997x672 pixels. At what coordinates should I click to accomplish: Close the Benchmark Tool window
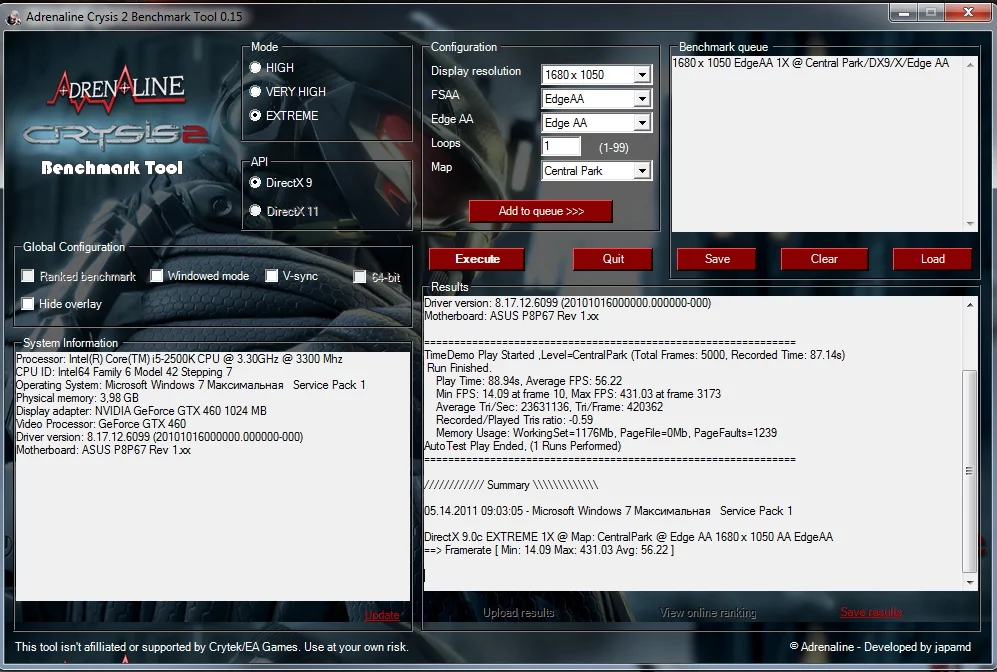click(x=968, y=13)
